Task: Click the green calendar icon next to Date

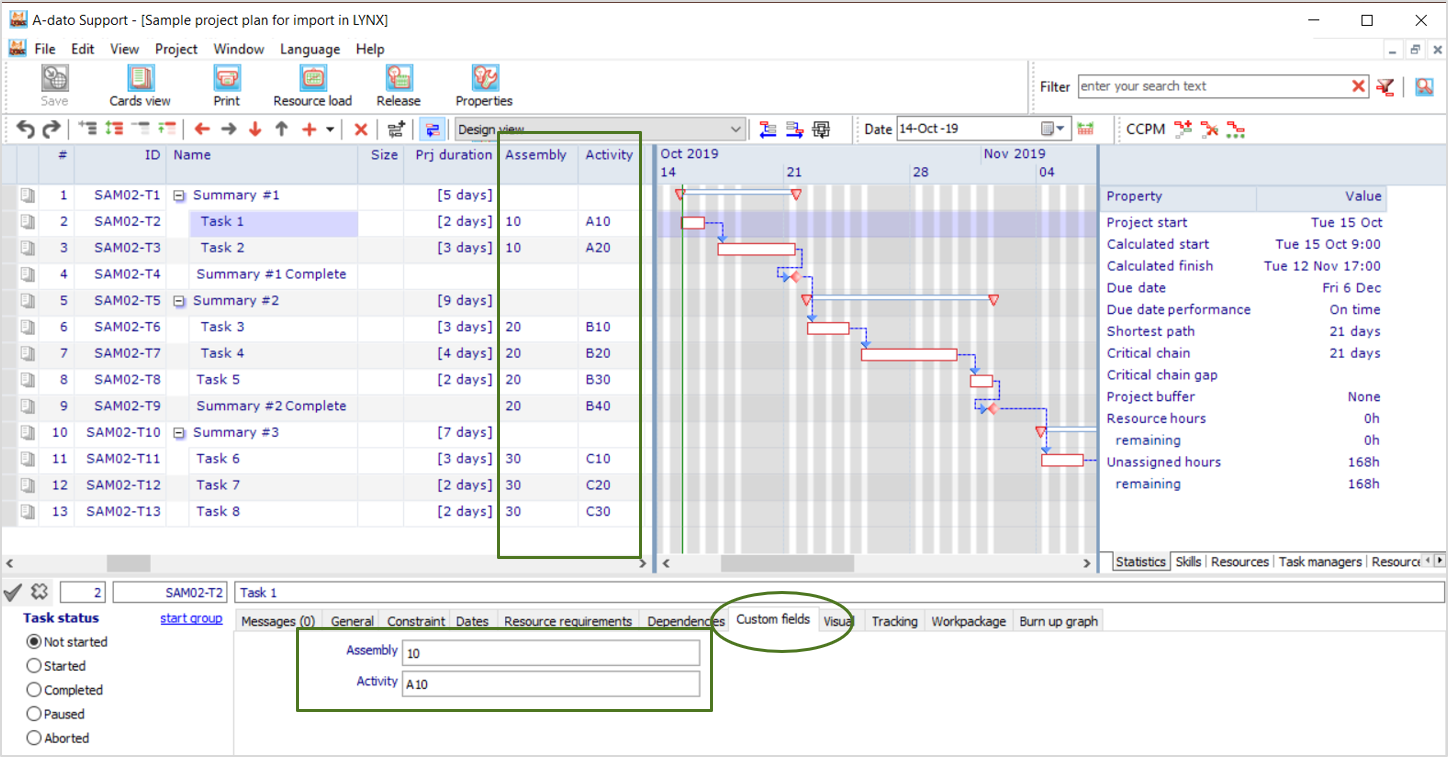Action: (x=1087, y=128)
